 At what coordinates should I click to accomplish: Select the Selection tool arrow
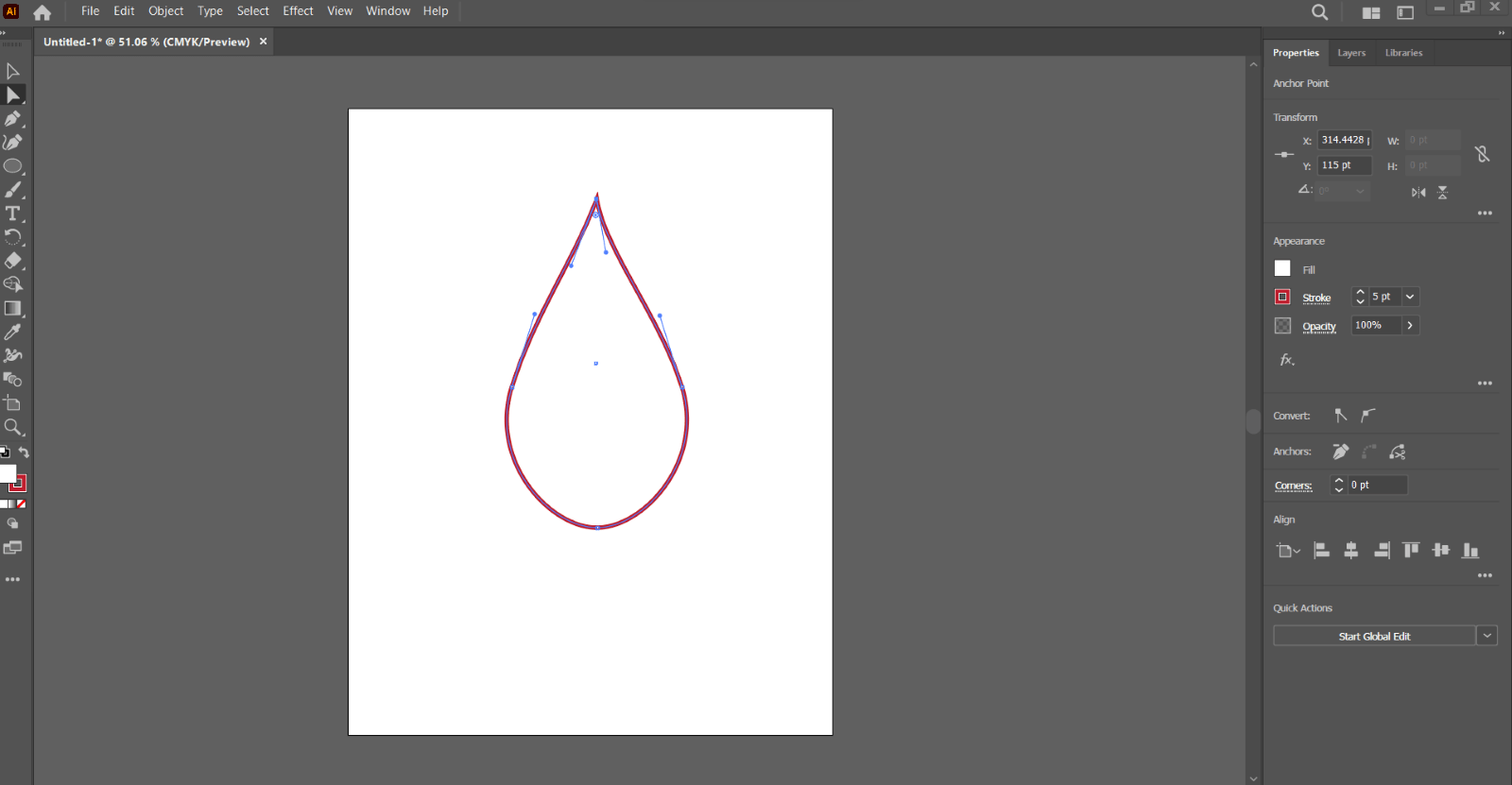pyautogui.click(x=13, y=71)
